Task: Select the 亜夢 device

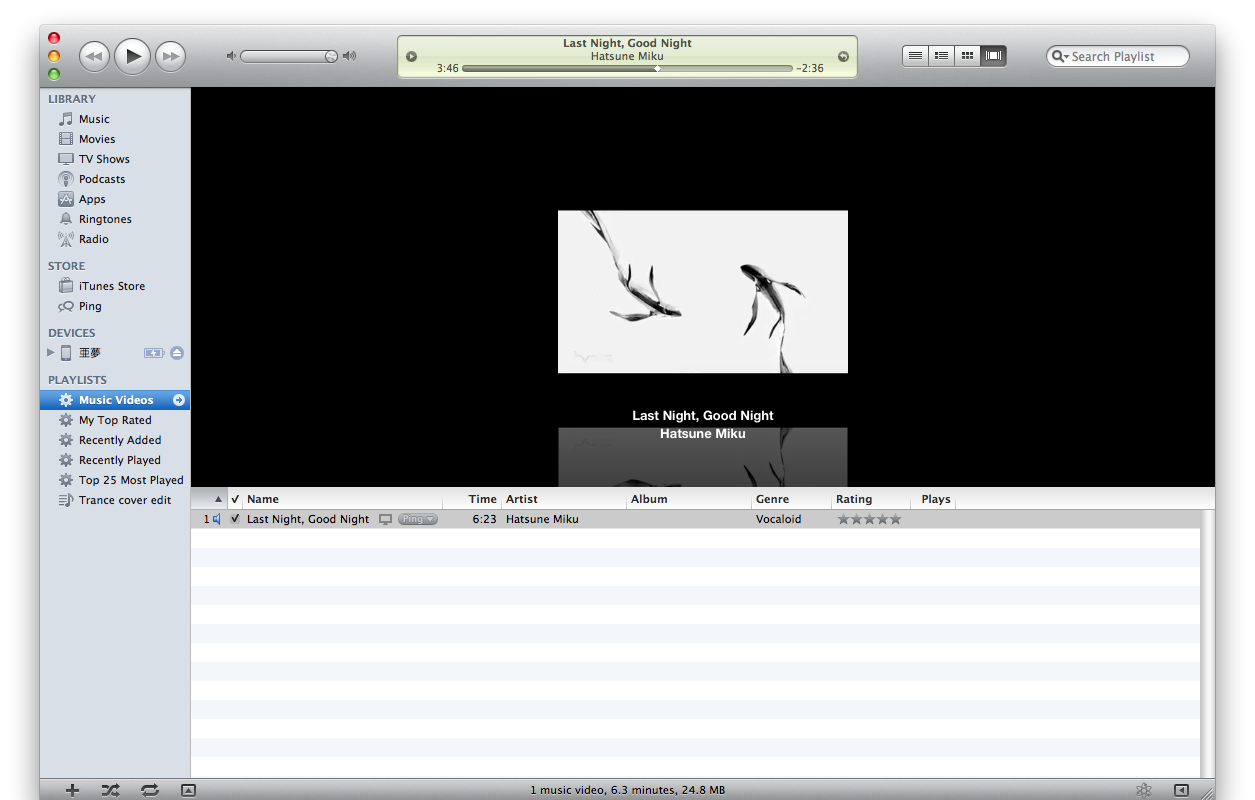Action: 90,353
